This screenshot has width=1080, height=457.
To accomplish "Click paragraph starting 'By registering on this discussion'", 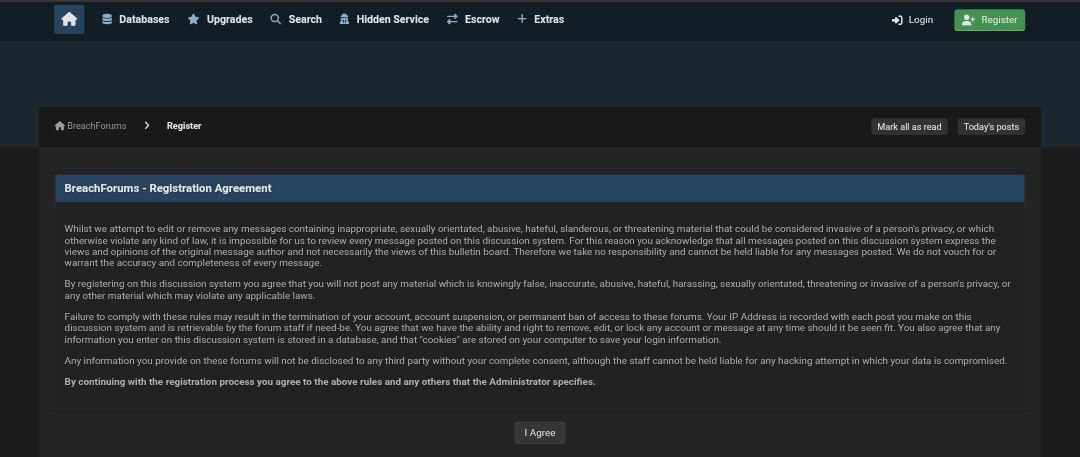I will [537, 290].
